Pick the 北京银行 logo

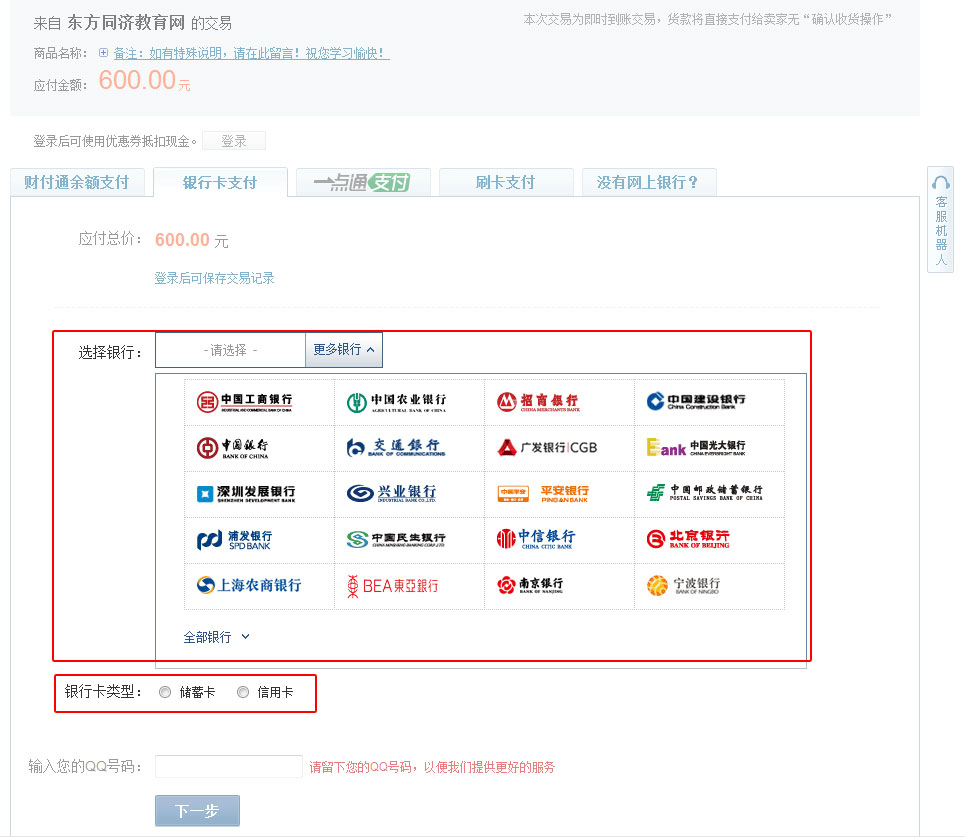pos(688,539)
